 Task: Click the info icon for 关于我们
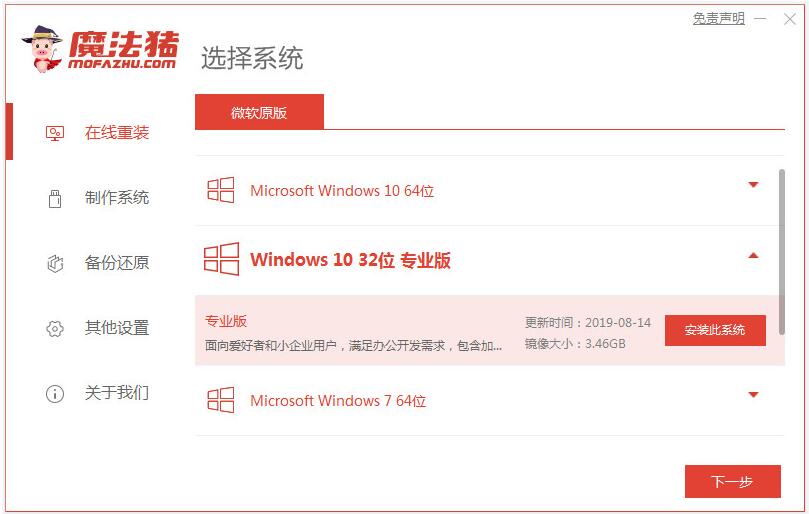pyautogui.click(x=55, y=394)
